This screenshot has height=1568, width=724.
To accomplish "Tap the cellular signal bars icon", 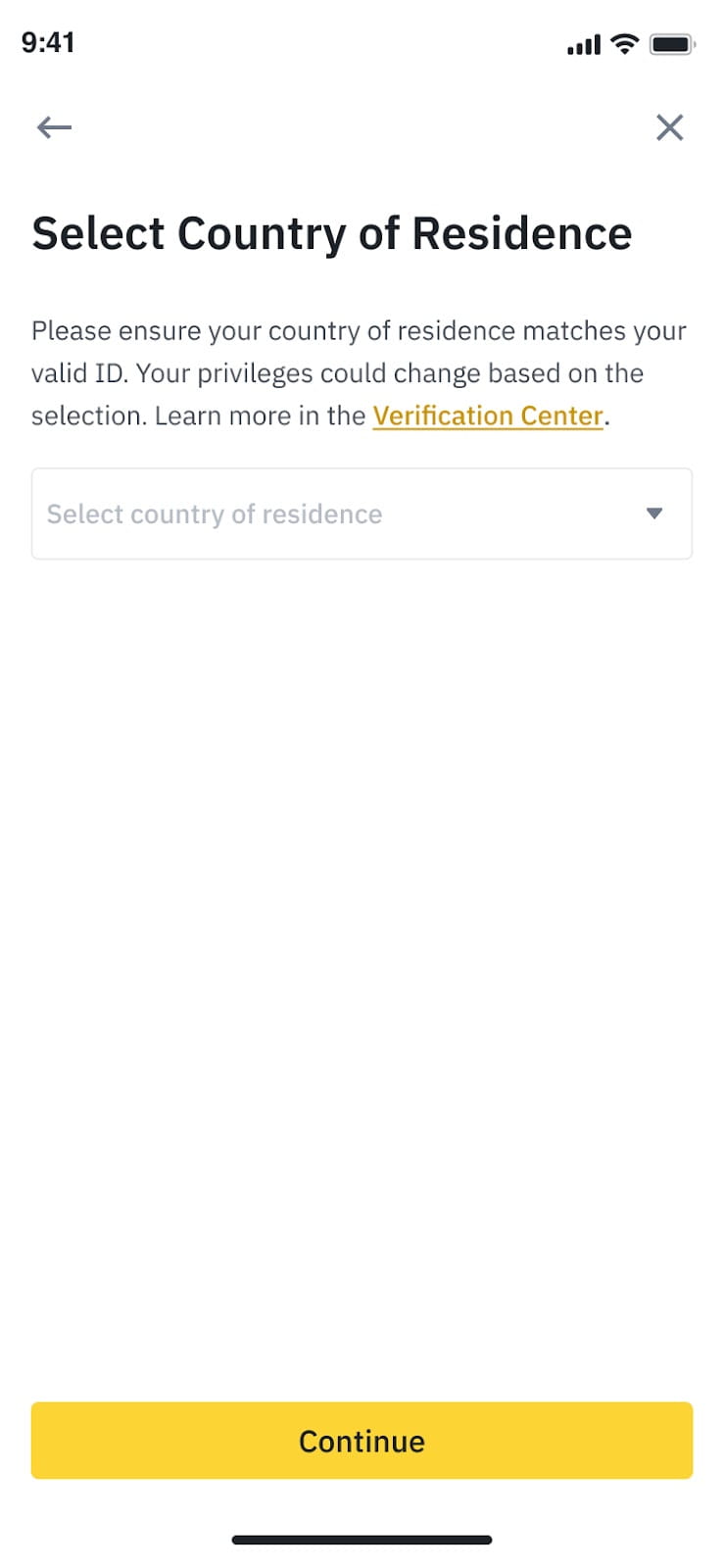I will [583, 45].
